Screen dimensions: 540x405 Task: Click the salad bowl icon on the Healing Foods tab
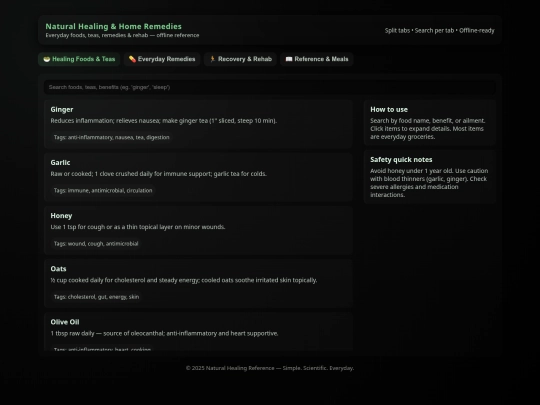click(47, 59)
